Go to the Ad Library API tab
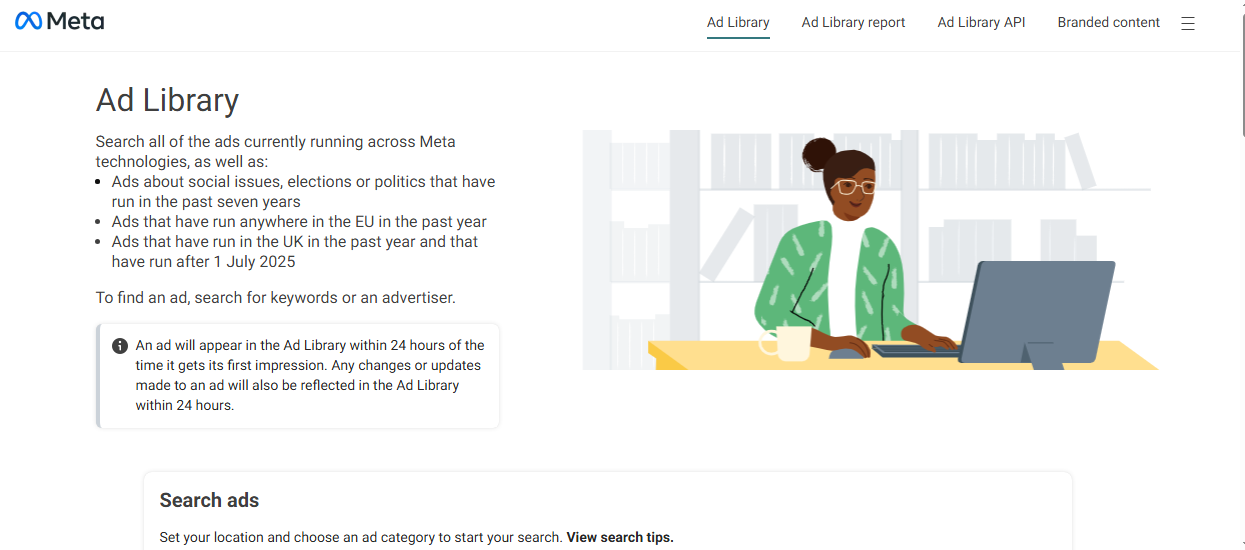 tap(981, 22)
